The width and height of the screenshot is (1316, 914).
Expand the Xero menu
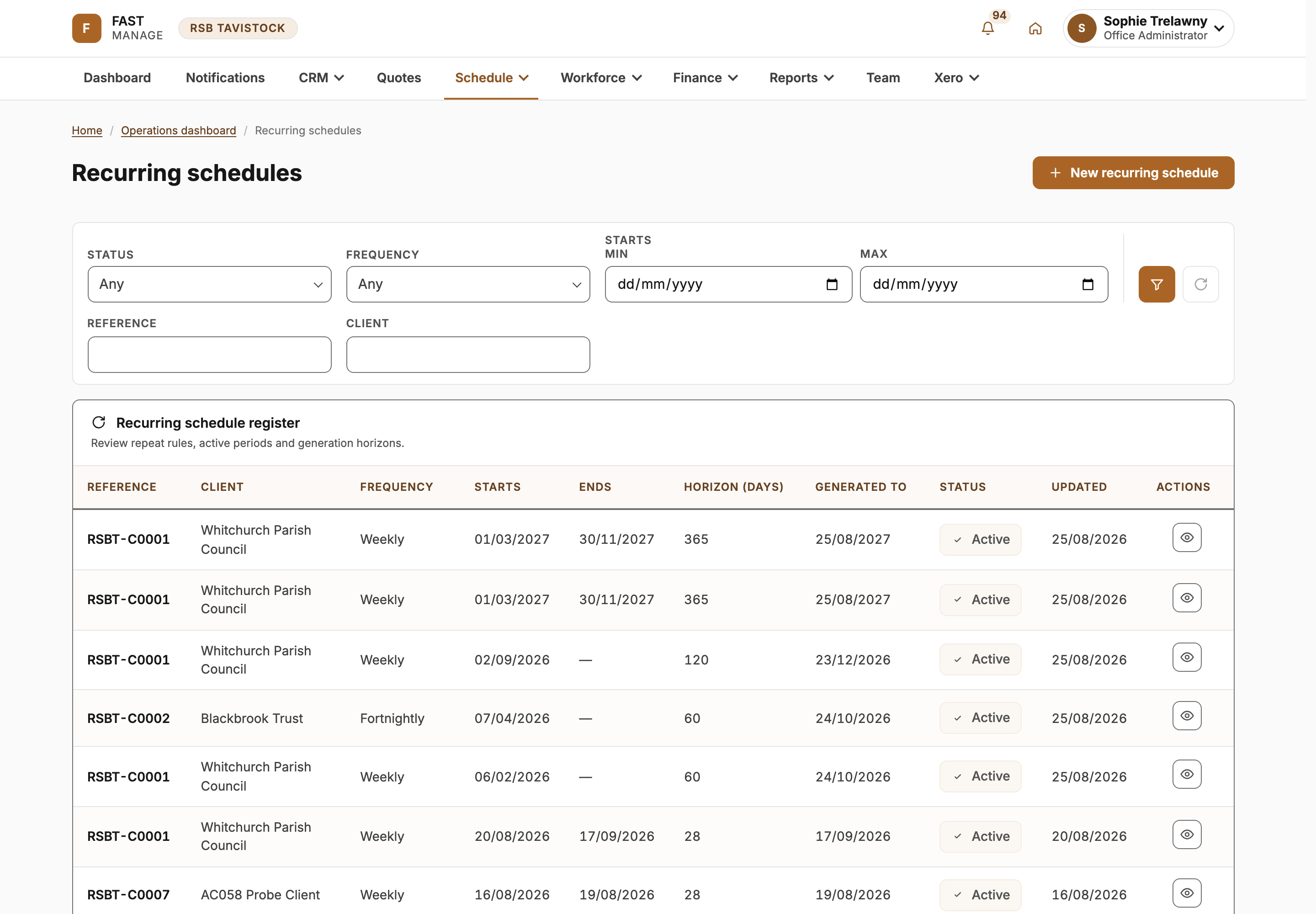point(956,78)
